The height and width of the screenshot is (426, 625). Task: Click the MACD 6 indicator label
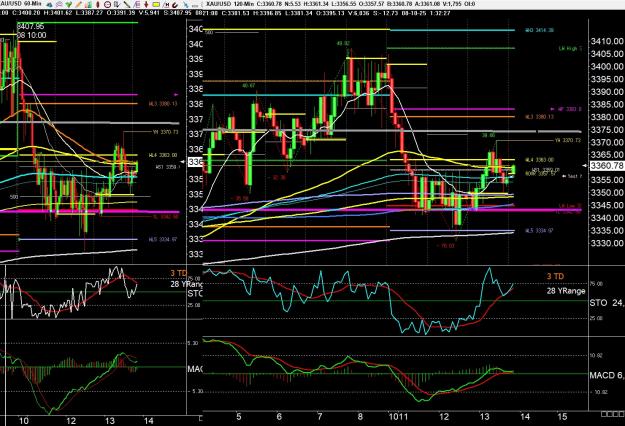(x=607, y=375)
